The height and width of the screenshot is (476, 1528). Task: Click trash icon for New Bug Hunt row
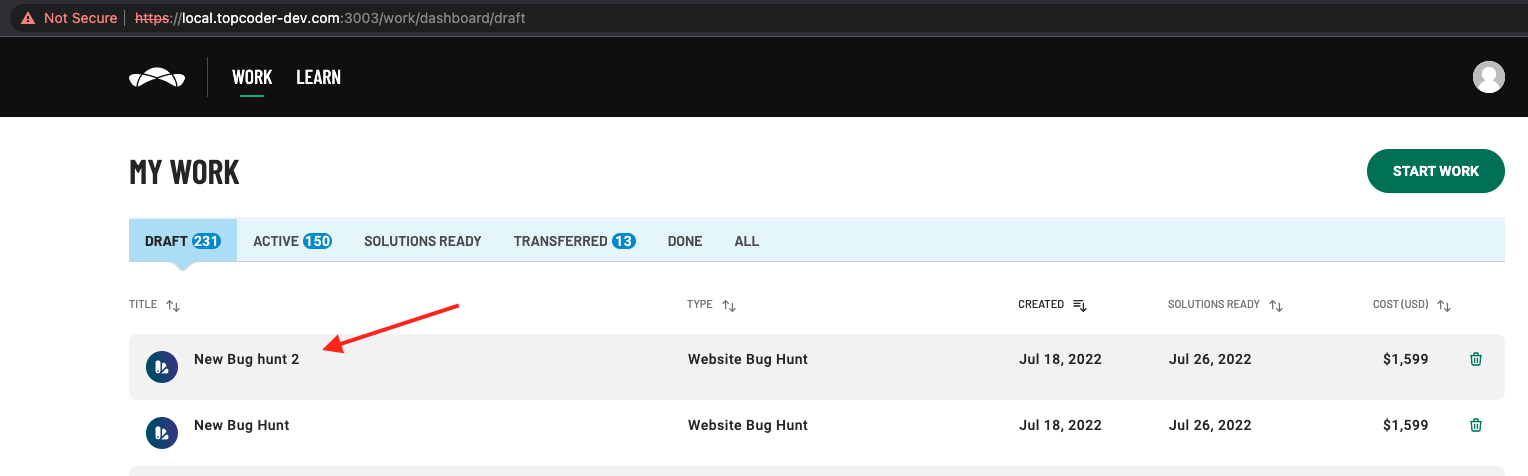pos(1475,425)
